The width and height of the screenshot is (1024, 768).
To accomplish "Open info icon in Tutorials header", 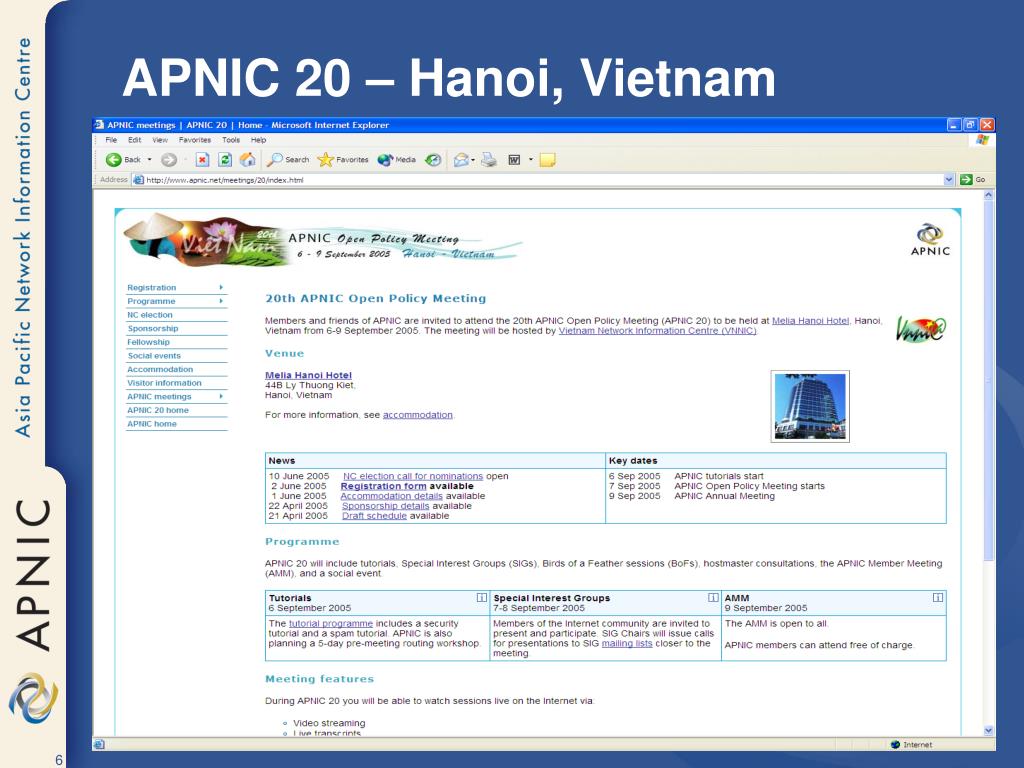I will coord(481,598).
